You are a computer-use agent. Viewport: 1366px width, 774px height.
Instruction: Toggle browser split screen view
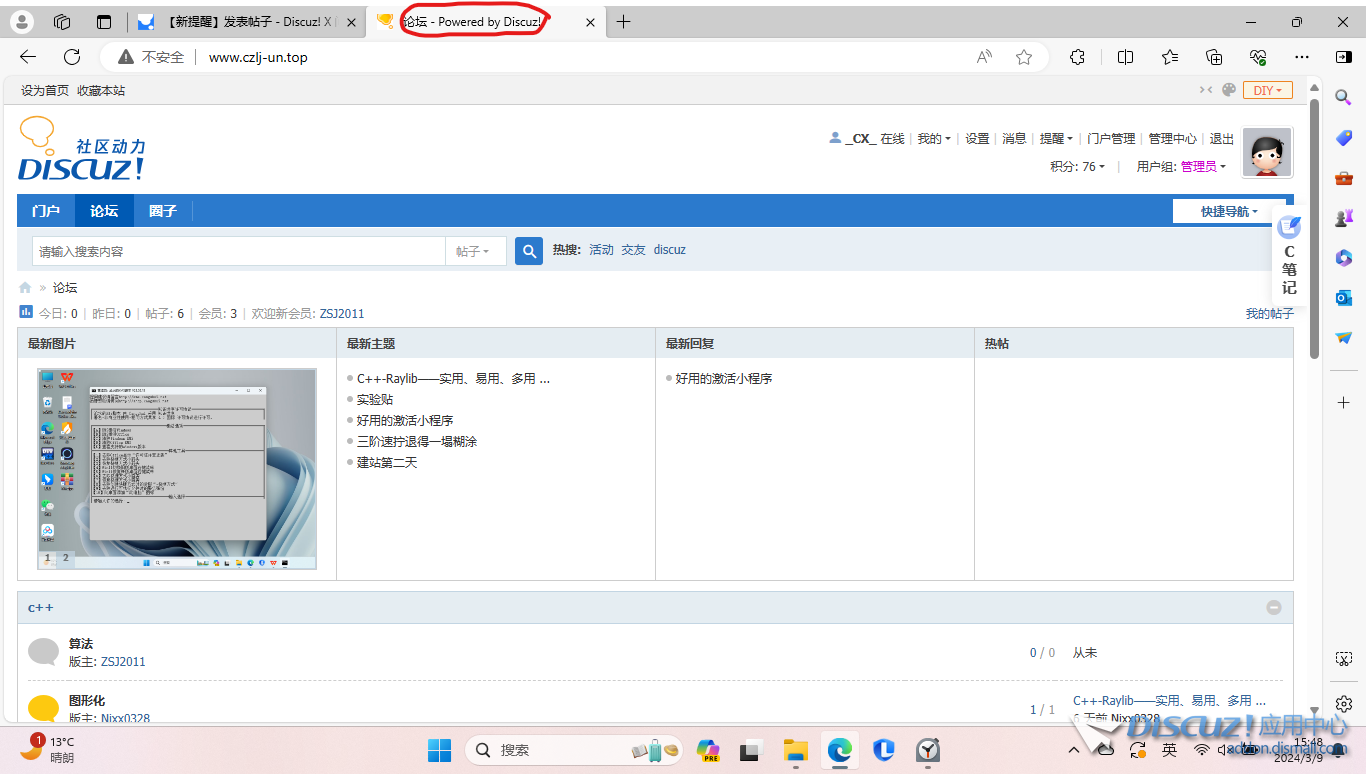pyautogui.click(x=1125, y=57)
